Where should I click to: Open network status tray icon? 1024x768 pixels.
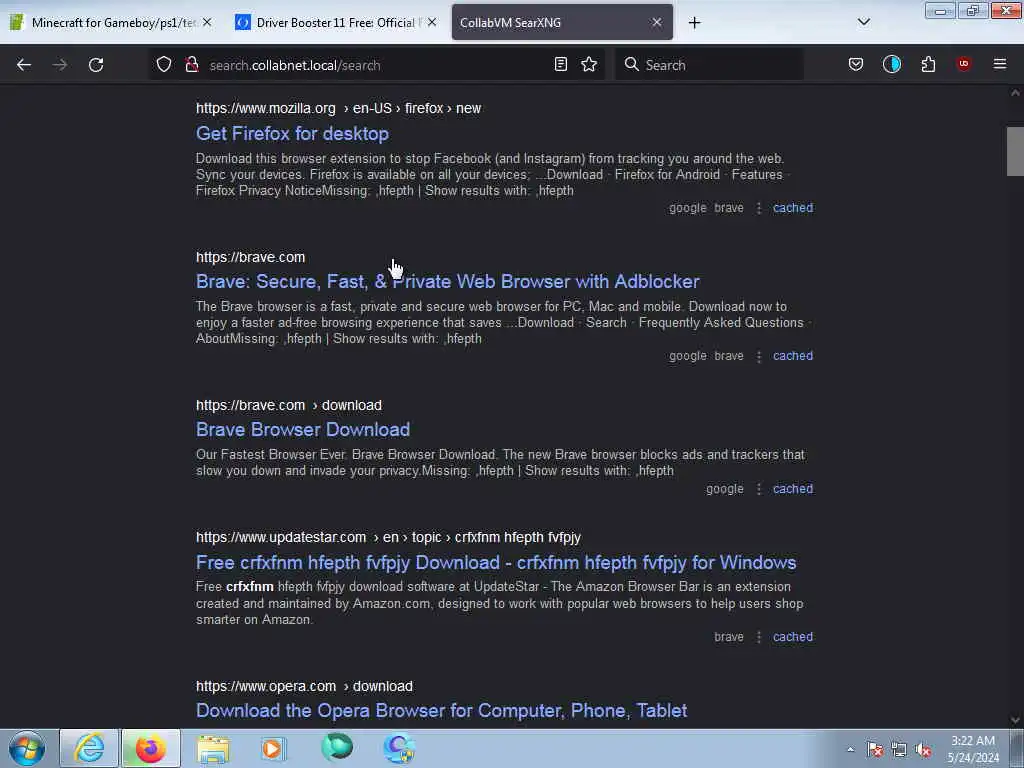click(899, 749)
